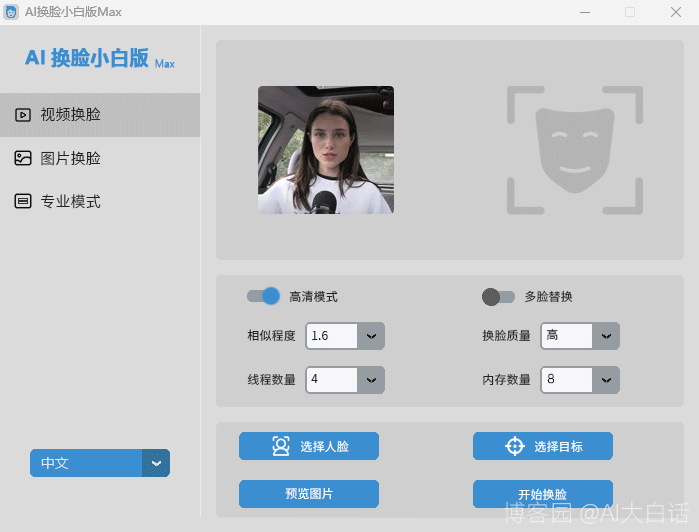Image resolution: width=699 pixels, height=532 pixels.
Task: Click the 选择目标 button
Action: point(543,446)
